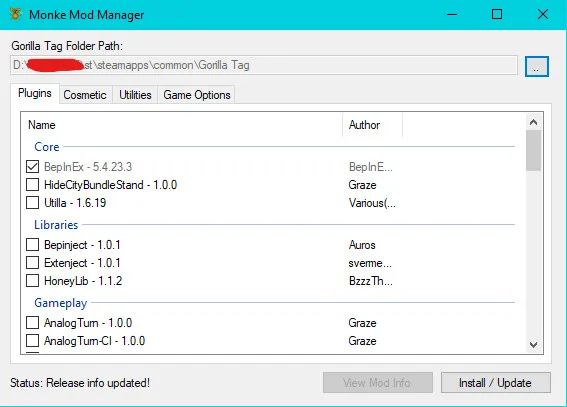This screenshot has width=567, height=407.
Task: Click author 'Graze' in HideCityBundleStand row
Action: 362,185
